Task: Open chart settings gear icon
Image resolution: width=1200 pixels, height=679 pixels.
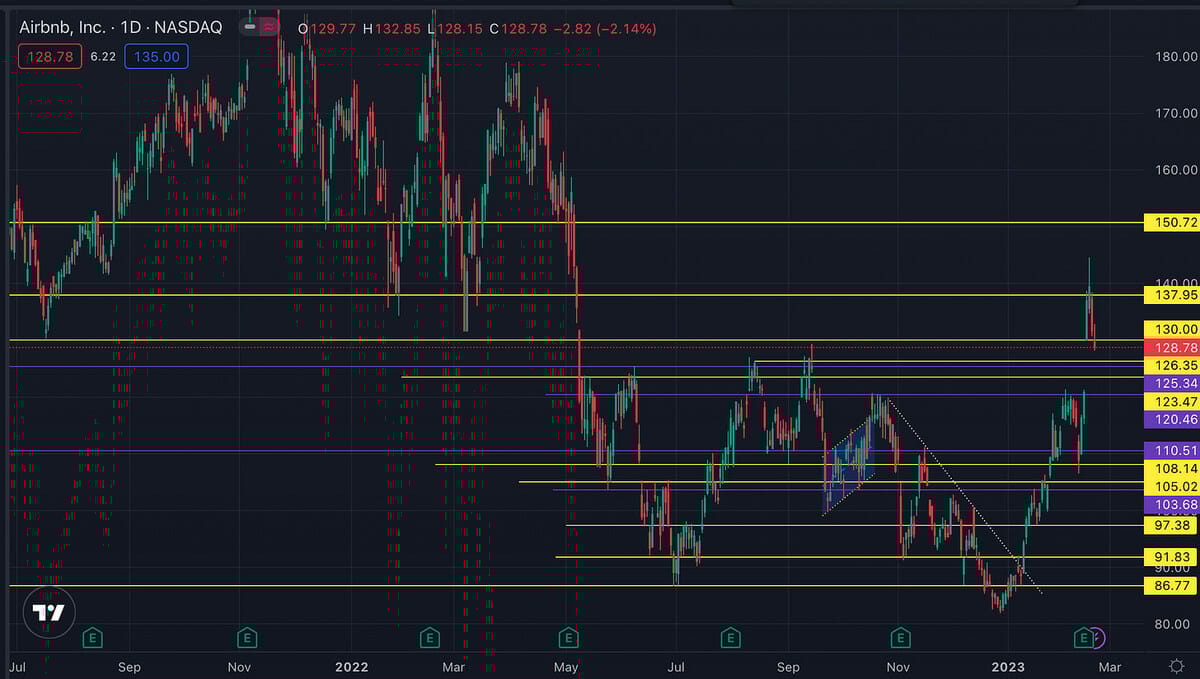Action: [1177, 666]
